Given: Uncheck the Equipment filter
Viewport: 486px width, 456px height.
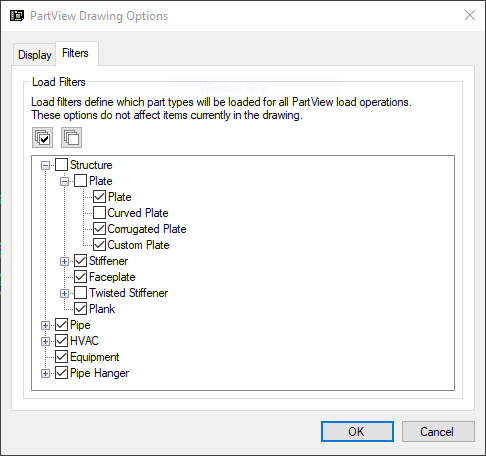Looking at the screenshot, I should pos(61,357).
